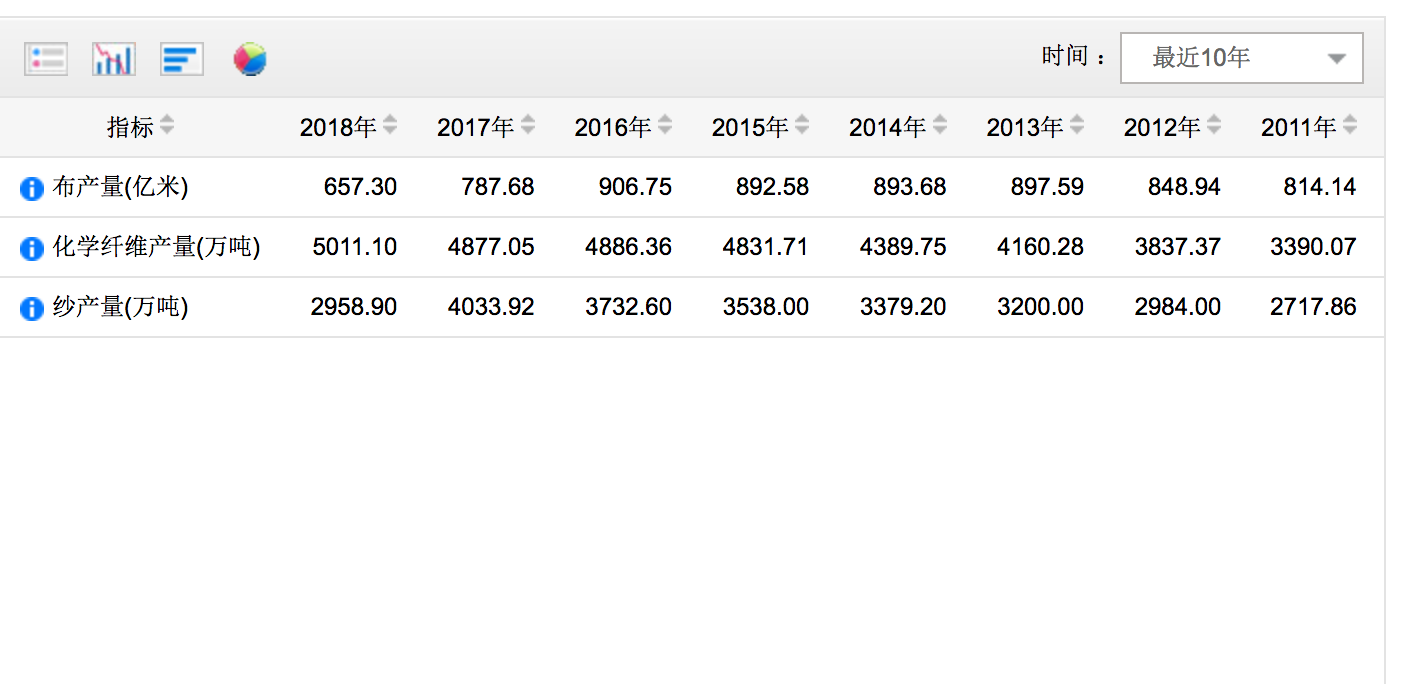Sort the 2015年 column
This screenshot has height=684, width=1410.
pos(802,126)
